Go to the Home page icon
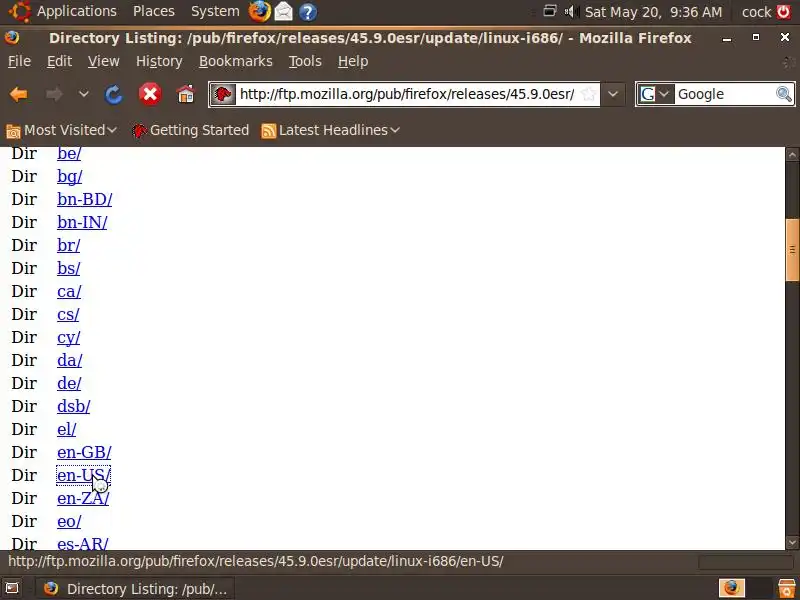 point(186,94)
